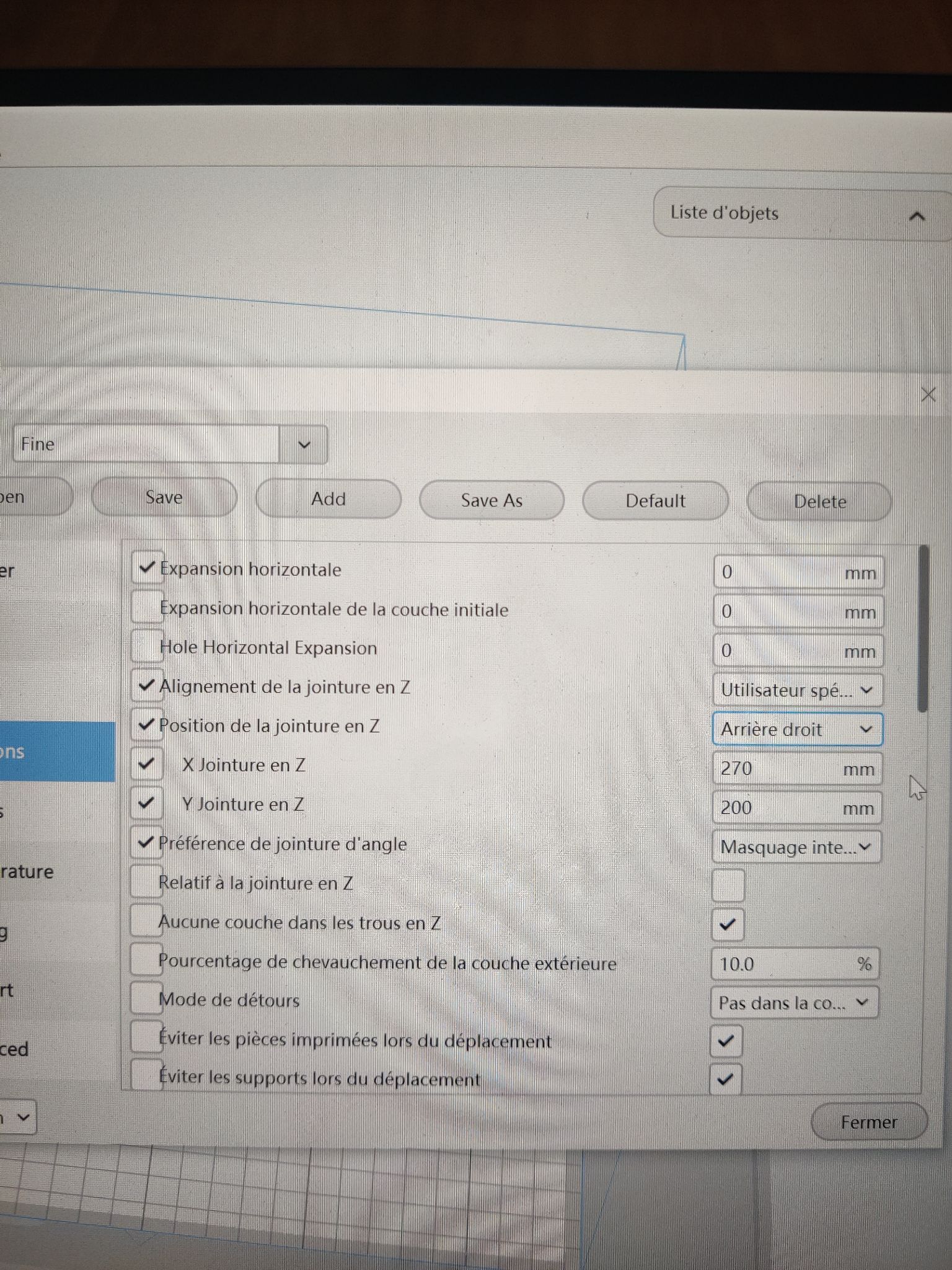Click the Hole Horizontal Expansion label

tap(268, 647)
